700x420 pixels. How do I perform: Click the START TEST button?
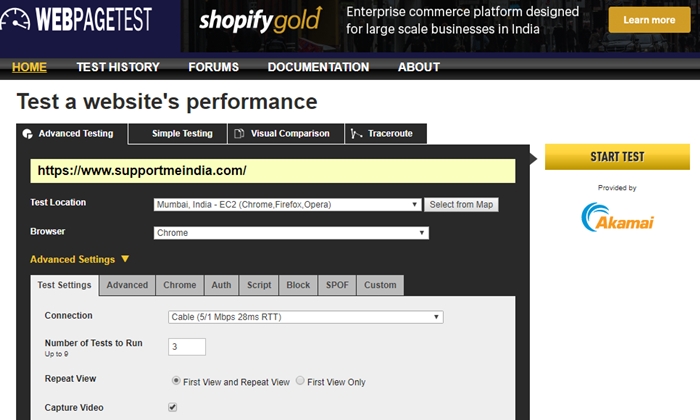(x=617, y=157)
